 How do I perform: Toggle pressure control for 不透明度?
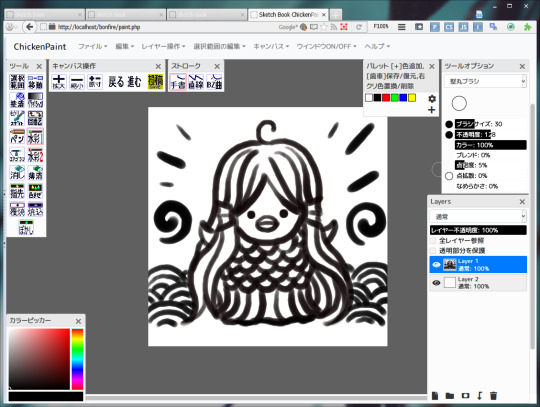449,135
